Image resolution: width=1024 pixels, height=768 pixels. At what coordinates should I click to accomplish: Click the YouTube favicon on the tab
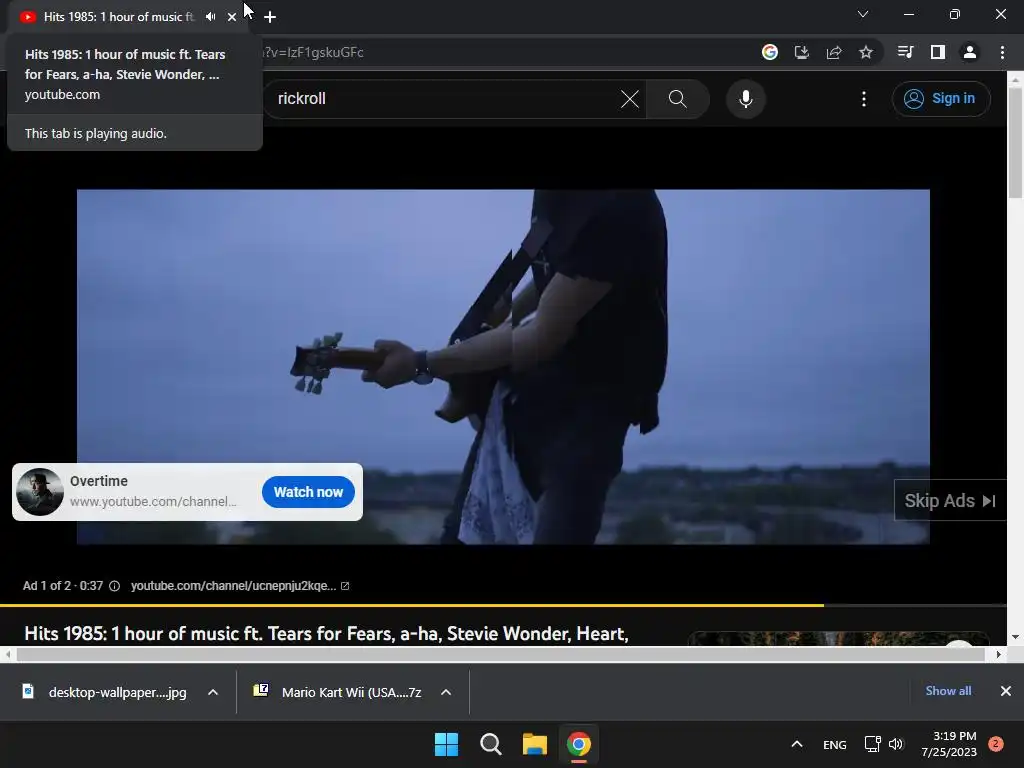27,17
